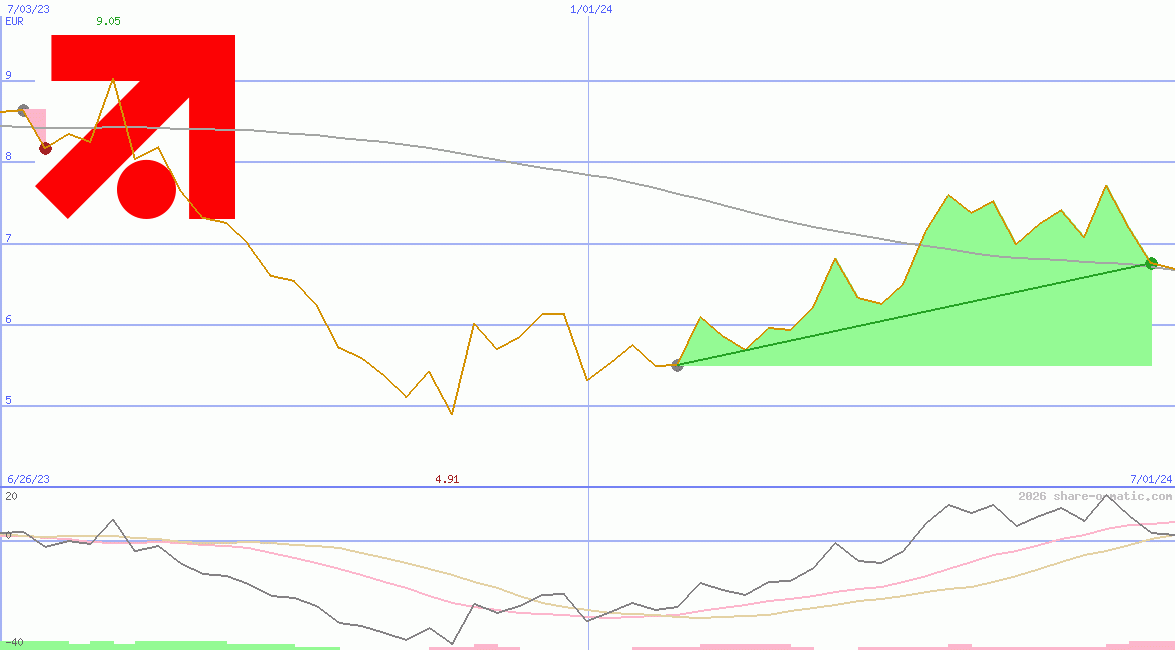This screenshot has height=650, width=1175.
Task: Click the 9.05 high value label
Action: pyautogui.click(x=108, y=21)
